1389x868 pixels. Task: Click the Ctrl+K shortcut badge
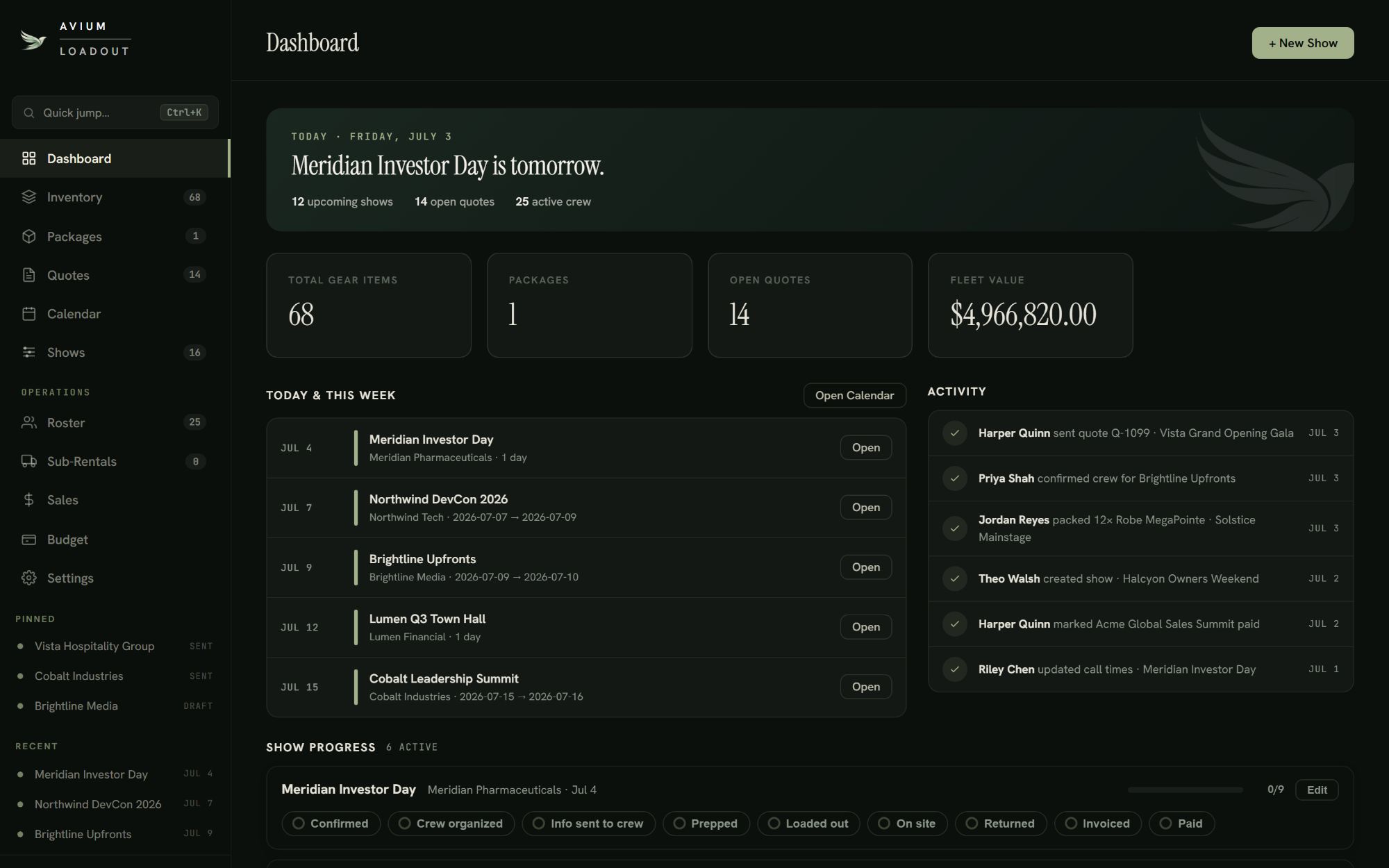coord(184,112)
